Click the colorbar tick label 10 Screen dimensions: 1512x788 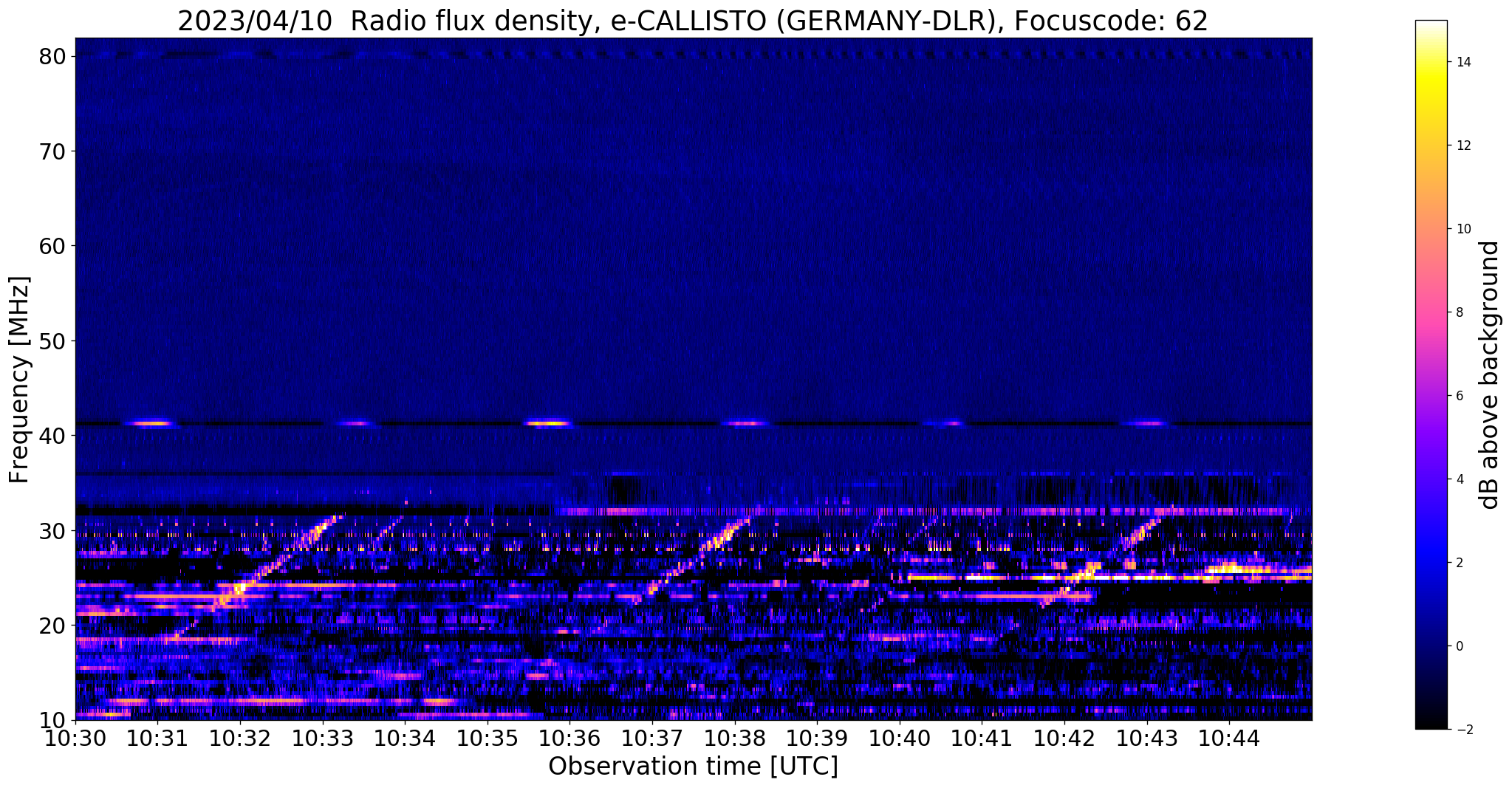[x=1463, y=229]
